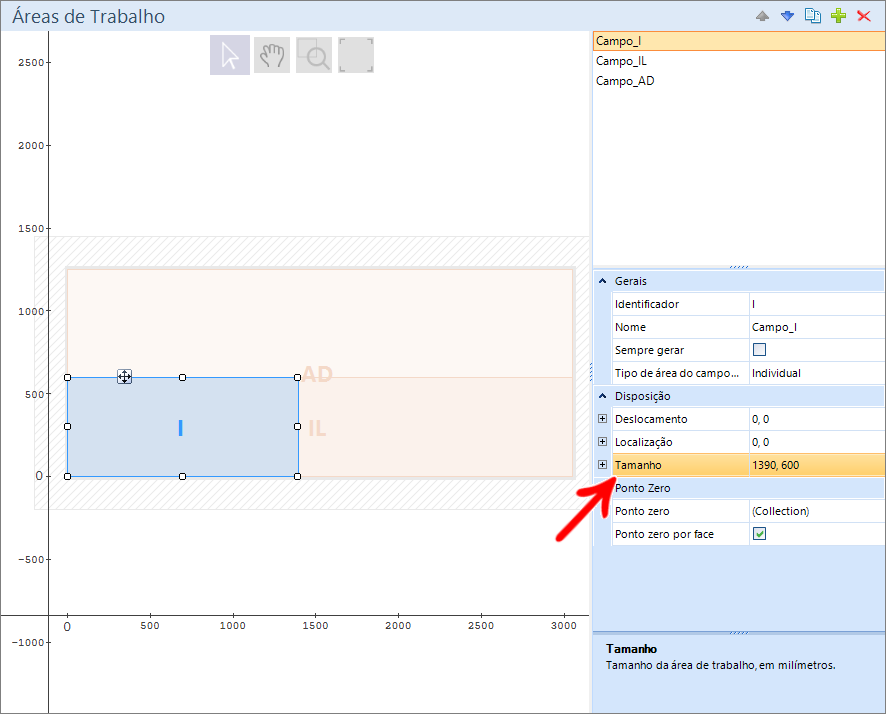The height and width of the screenshot is (714, 886).
Task: Select the blue area I on canvas
Action: 183,427
